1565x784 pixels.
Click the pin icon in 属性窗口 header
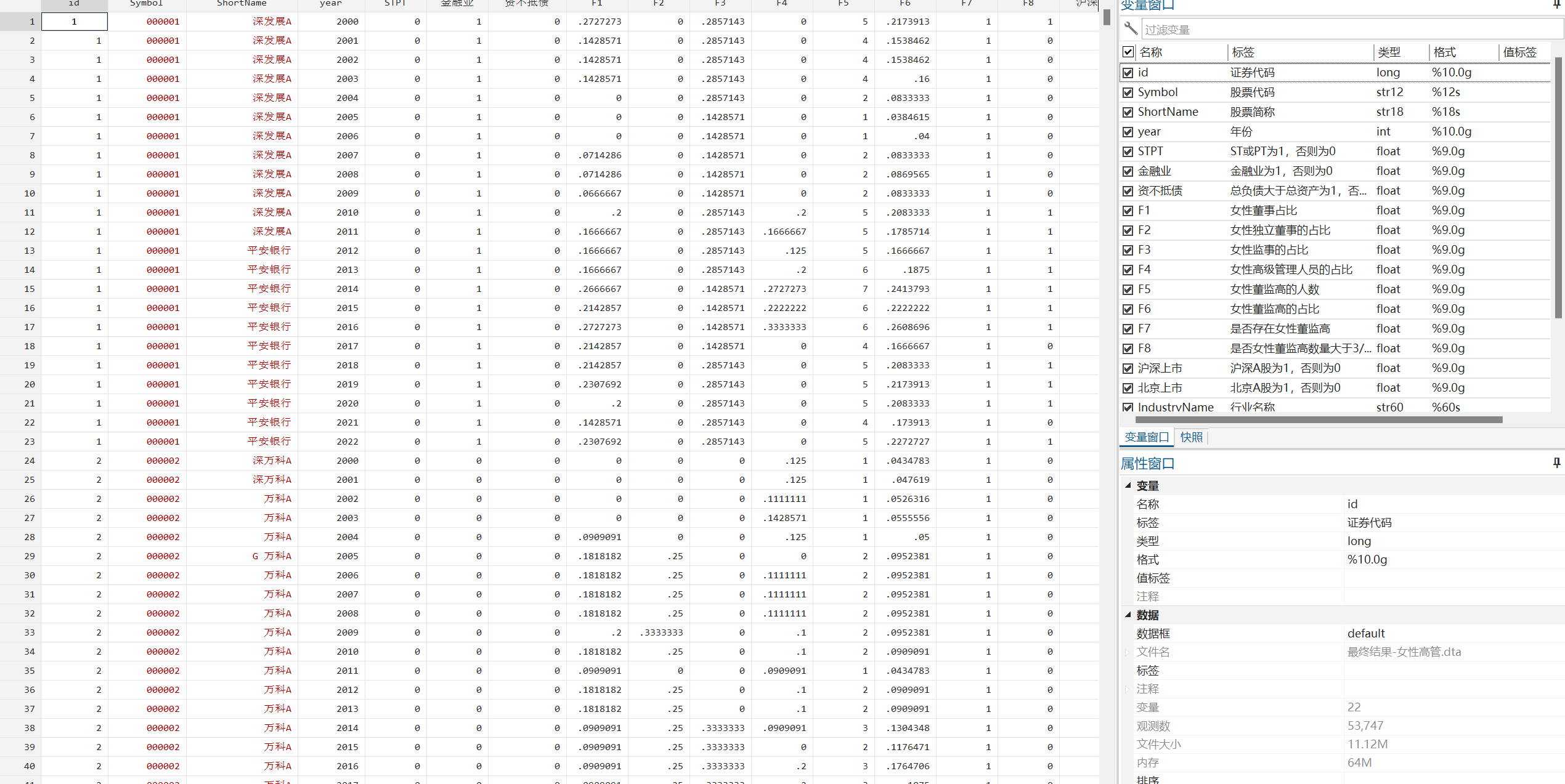pyautogui.click(x=1556, y=463)
